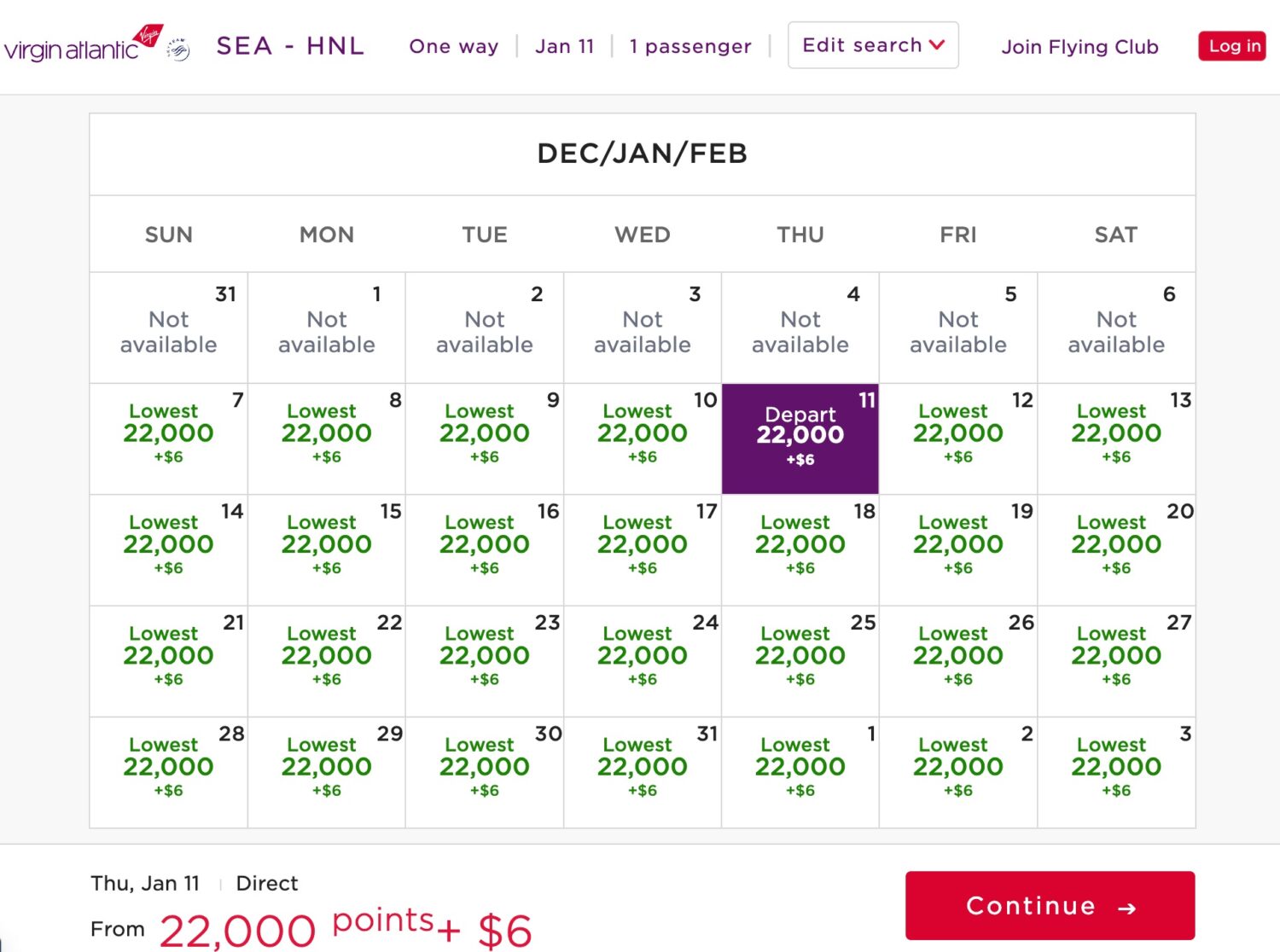Screen dimensions: 1280x952
Task: Open the Join Flying Club link
Action: tap(1079, 48)
